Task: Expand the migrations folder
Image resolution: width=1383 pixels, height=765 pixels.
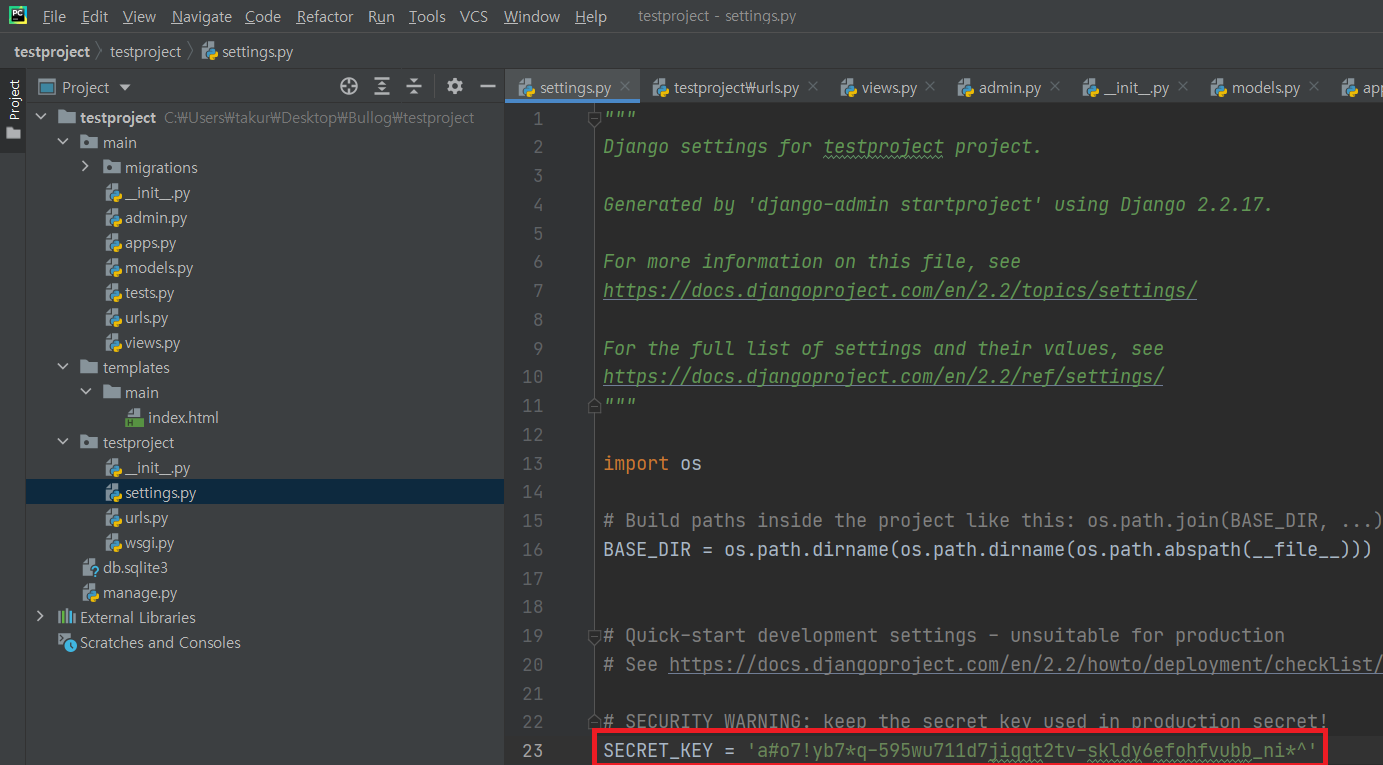Action: pos(86,168)
